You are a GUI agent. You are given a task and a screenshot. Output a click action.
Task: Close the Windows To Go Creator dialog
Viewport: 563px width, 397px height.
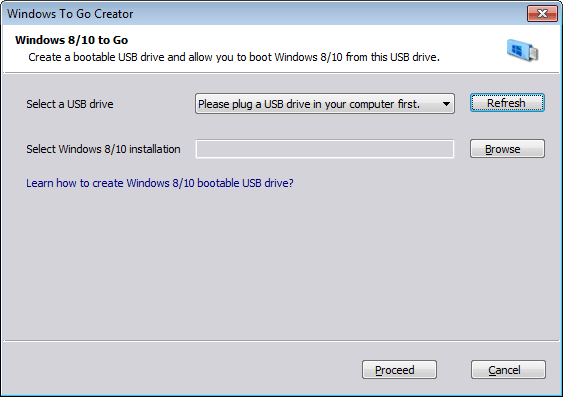pyautogui.click(x=542, y=14)
